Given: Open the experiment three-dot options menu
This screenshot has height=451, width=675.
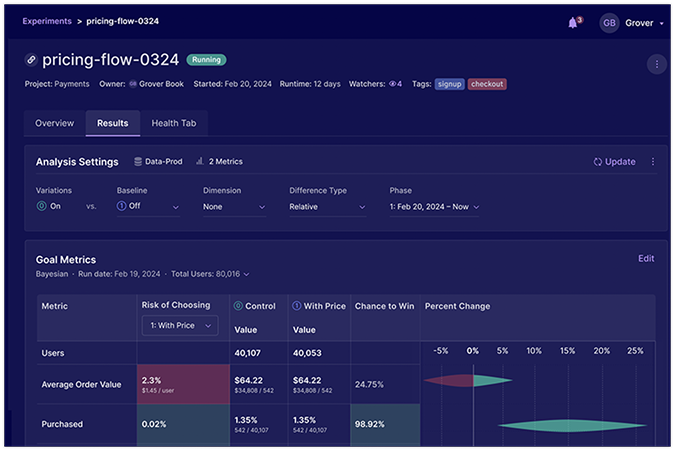Looking at the screenshot, I should (x=656, y=64).
